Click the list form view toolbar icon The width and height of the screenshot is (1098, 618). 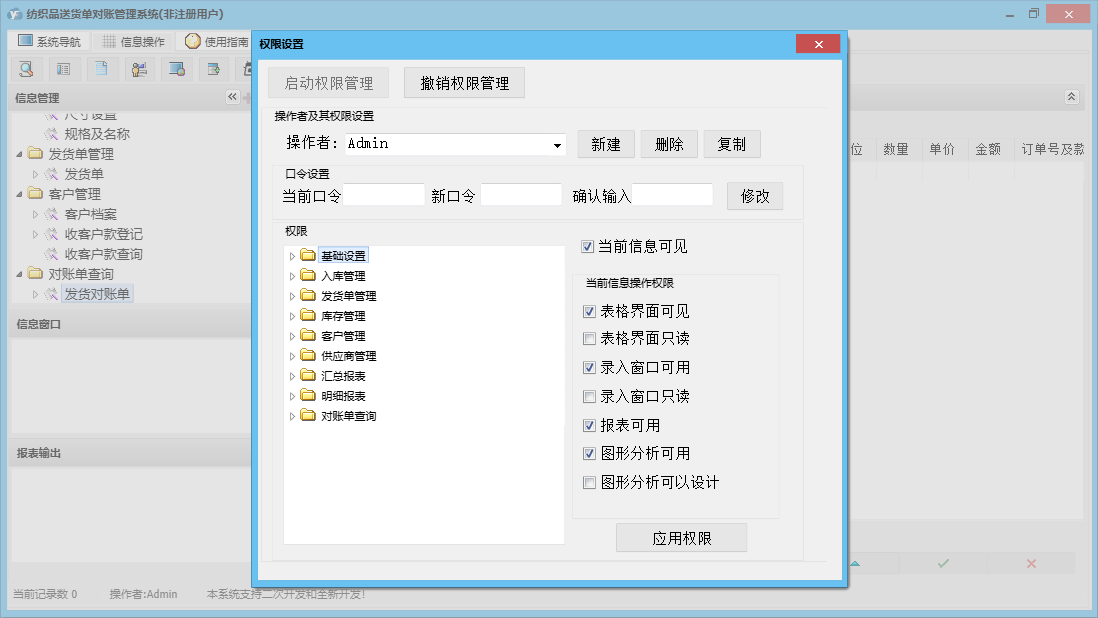coord(64,69)
